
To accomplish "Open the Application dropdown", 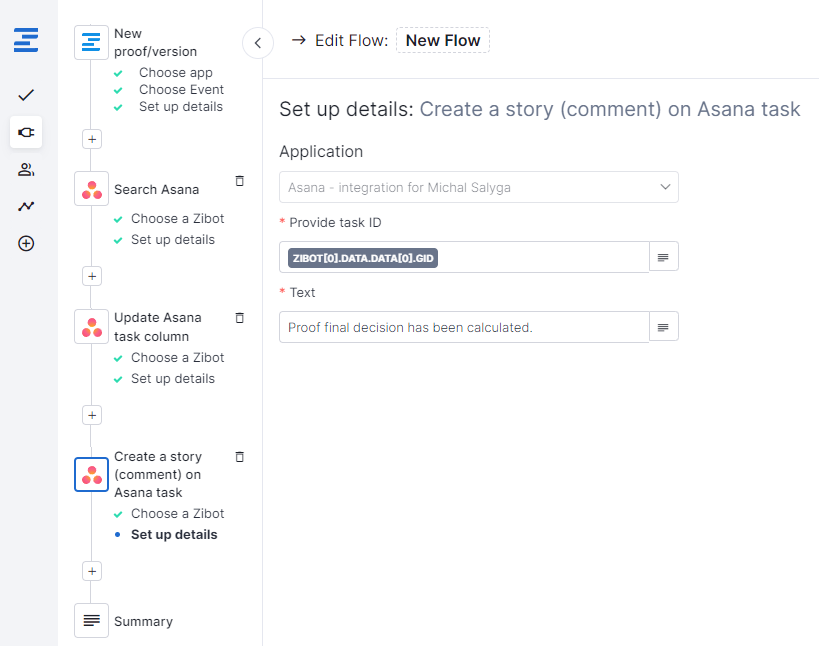I will (478, 187).
